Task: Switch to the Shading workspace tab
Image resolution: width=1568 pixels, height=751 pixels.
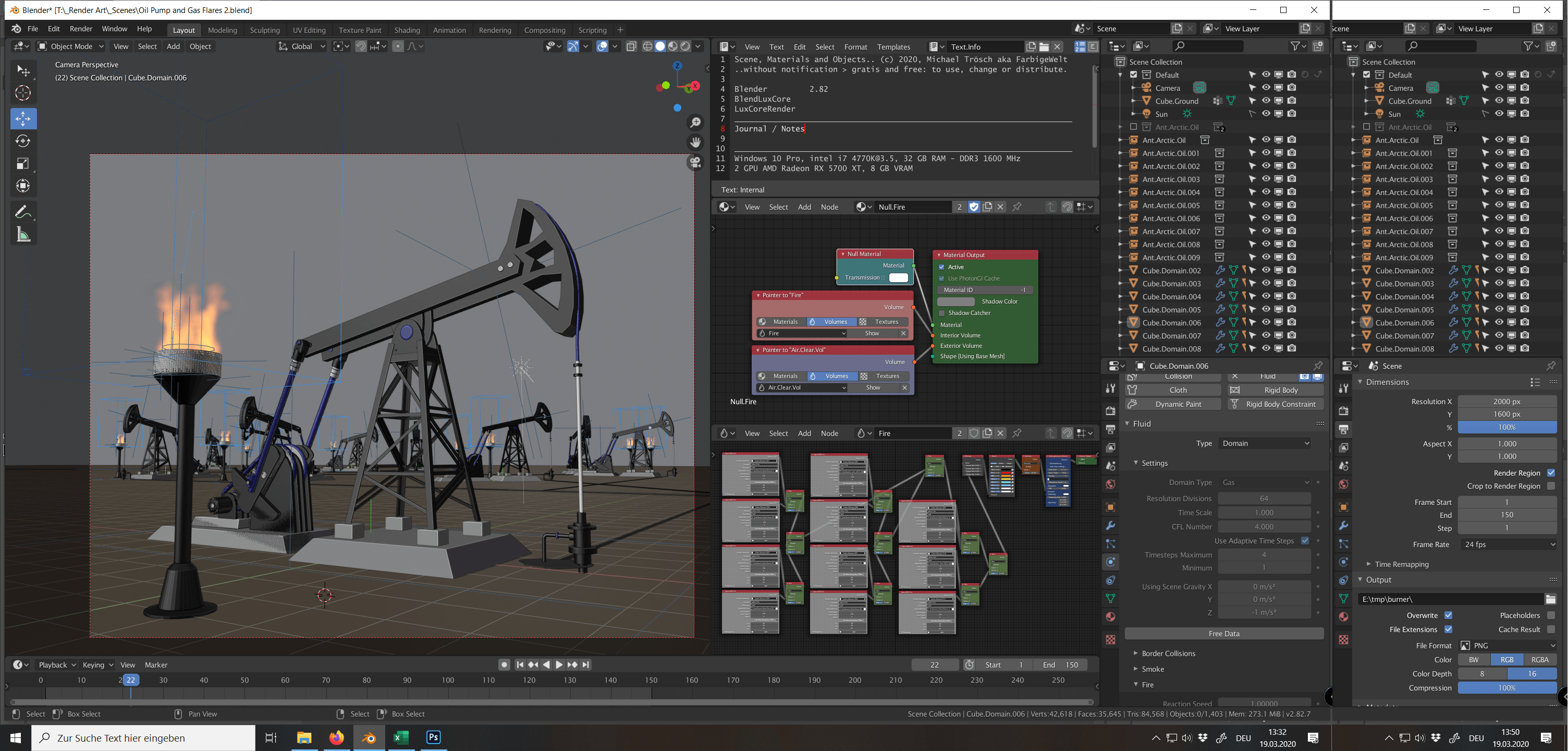Action: 407,30
